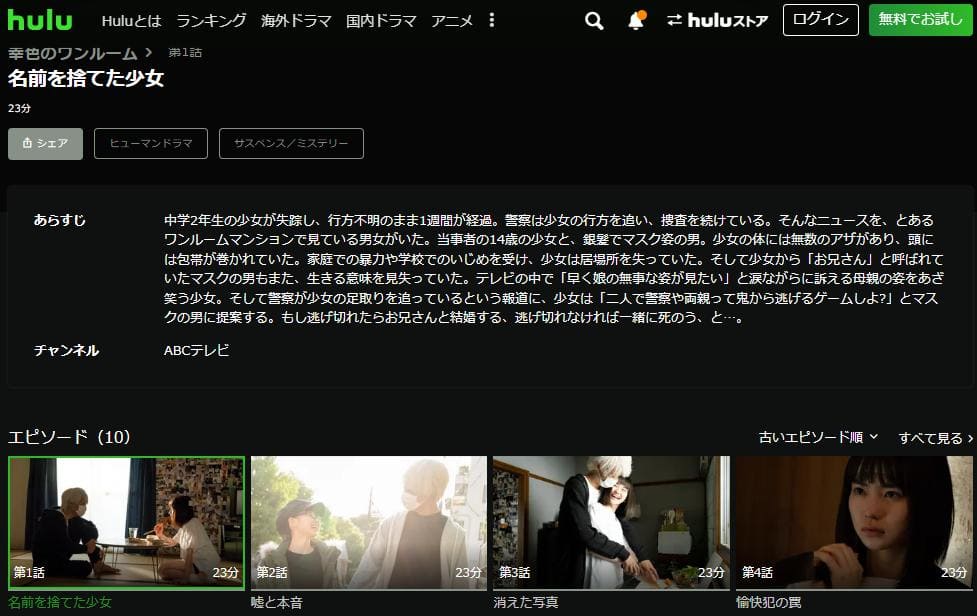Open the three-dot more menu
This screenshot has height=616, width=977.
pyautogui.click(x=492, y=21)
